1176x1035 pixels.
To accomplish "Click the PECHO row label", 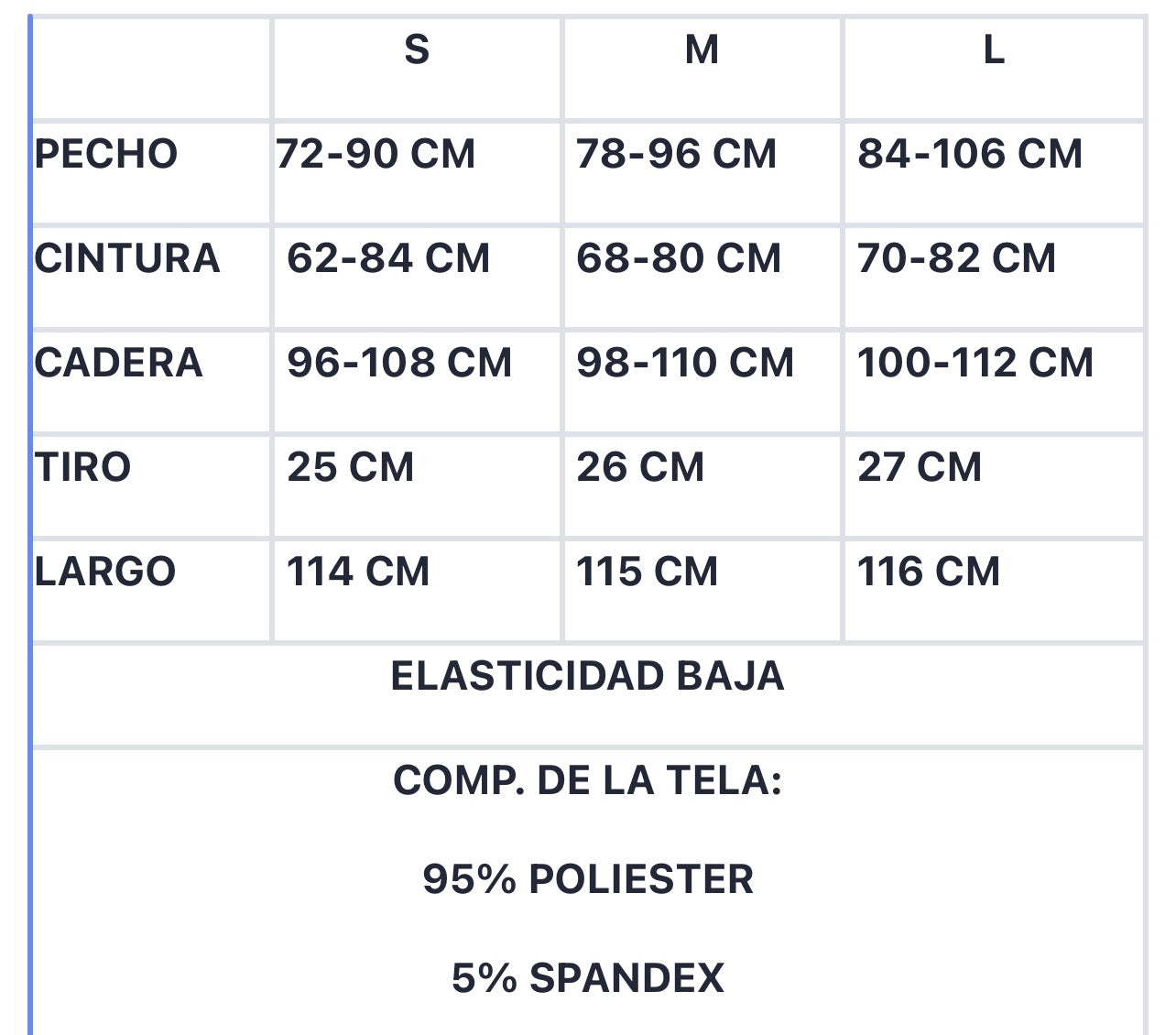I will pos(106,154).
